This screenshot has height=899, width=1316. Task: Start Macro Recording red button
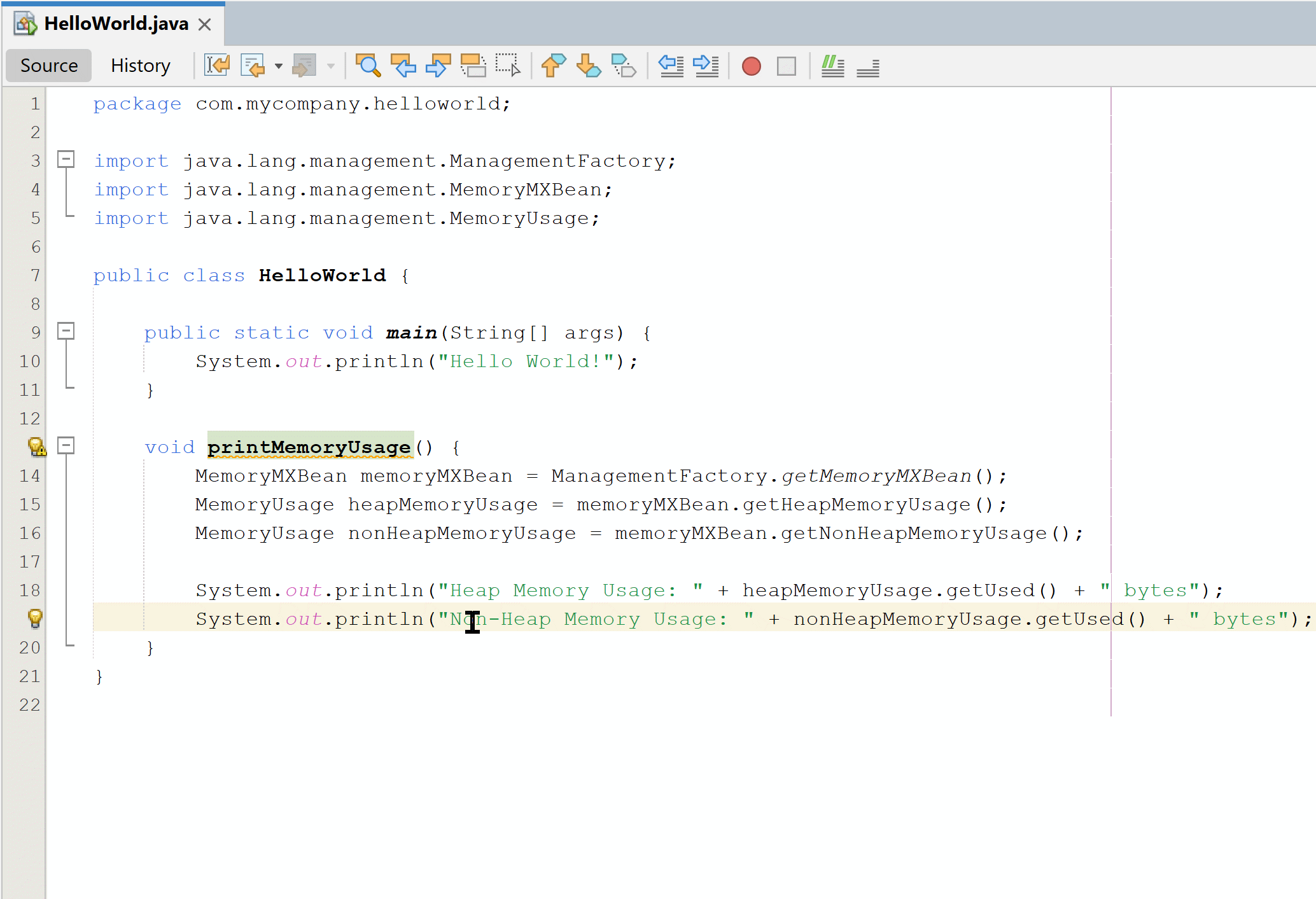(752, 66)
